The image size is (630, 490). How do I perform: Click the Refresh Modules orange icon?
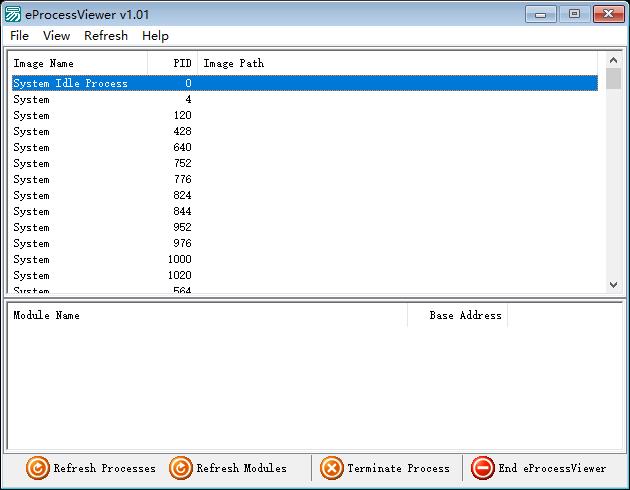pos(180,468)
